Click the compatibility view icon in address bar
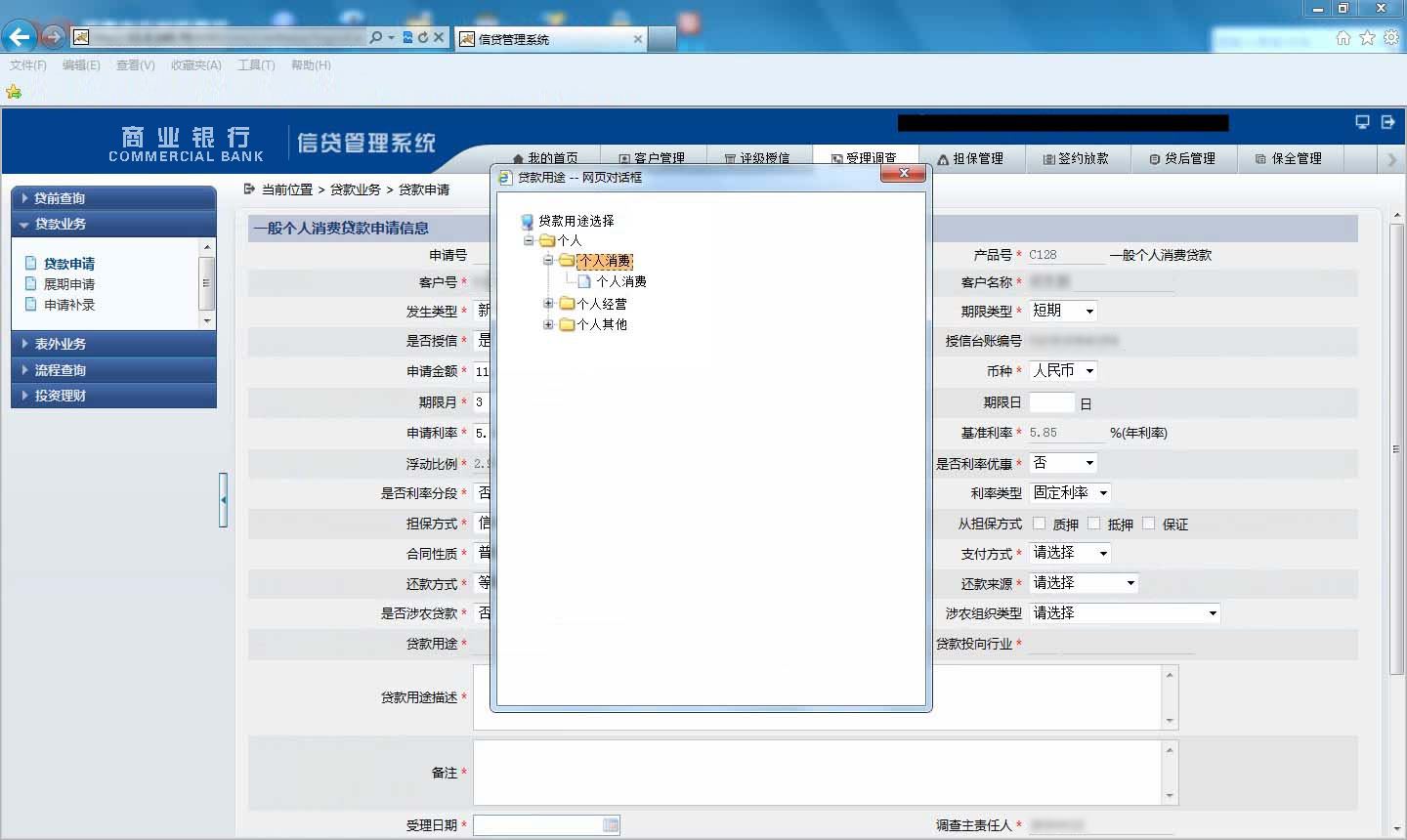This screenshot has width=1407, height=840. tap(408, 37)
